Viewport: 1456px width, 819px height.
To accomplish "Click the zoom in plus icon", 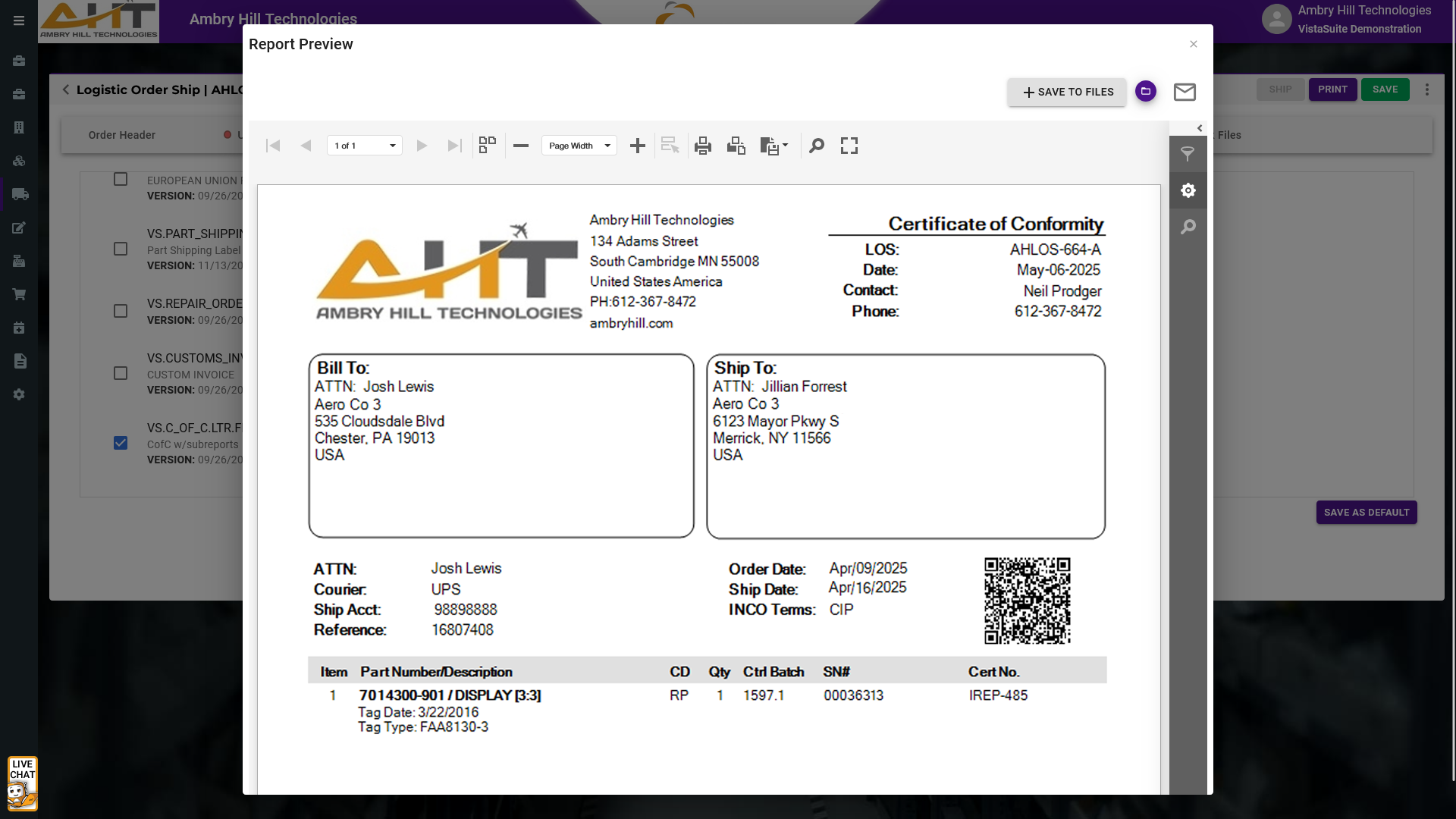I will coord(637,146).
